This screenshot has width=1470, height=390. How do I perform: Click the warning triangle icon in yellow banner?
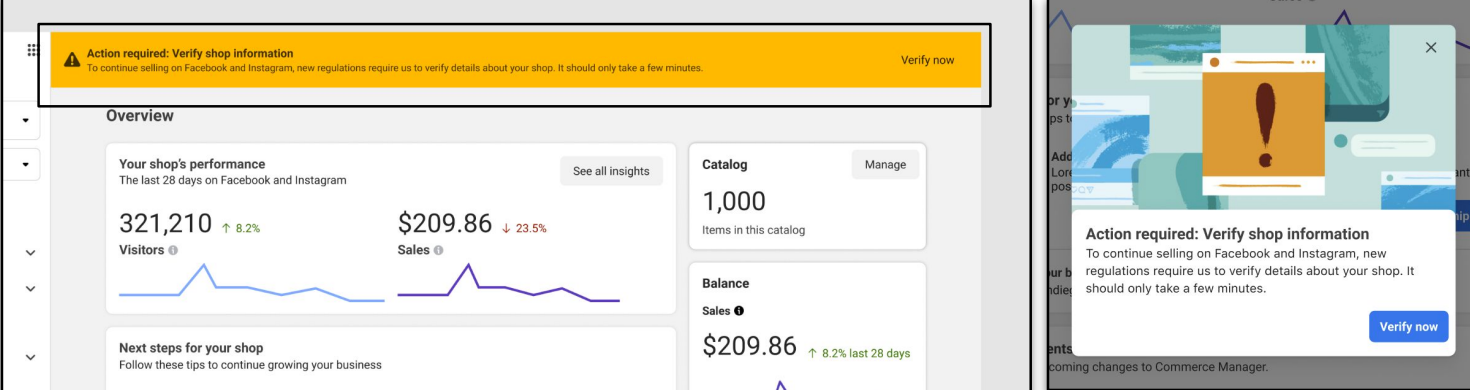click(72, 60)
